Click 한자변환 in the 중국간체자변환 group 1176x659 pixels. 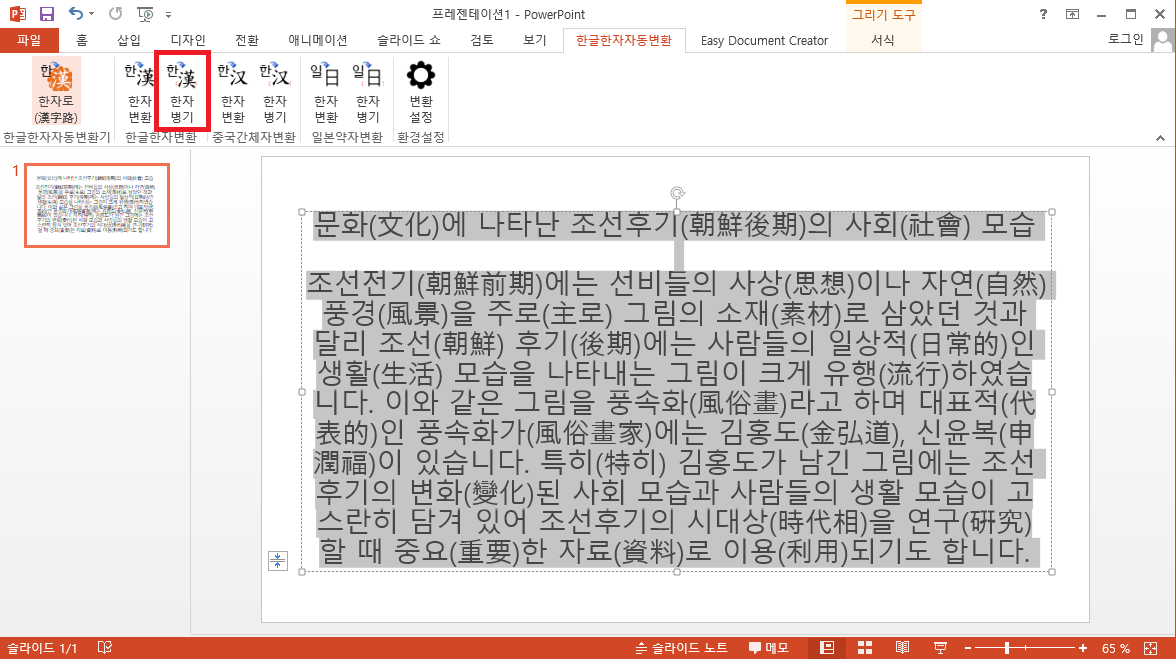(232, 92)
